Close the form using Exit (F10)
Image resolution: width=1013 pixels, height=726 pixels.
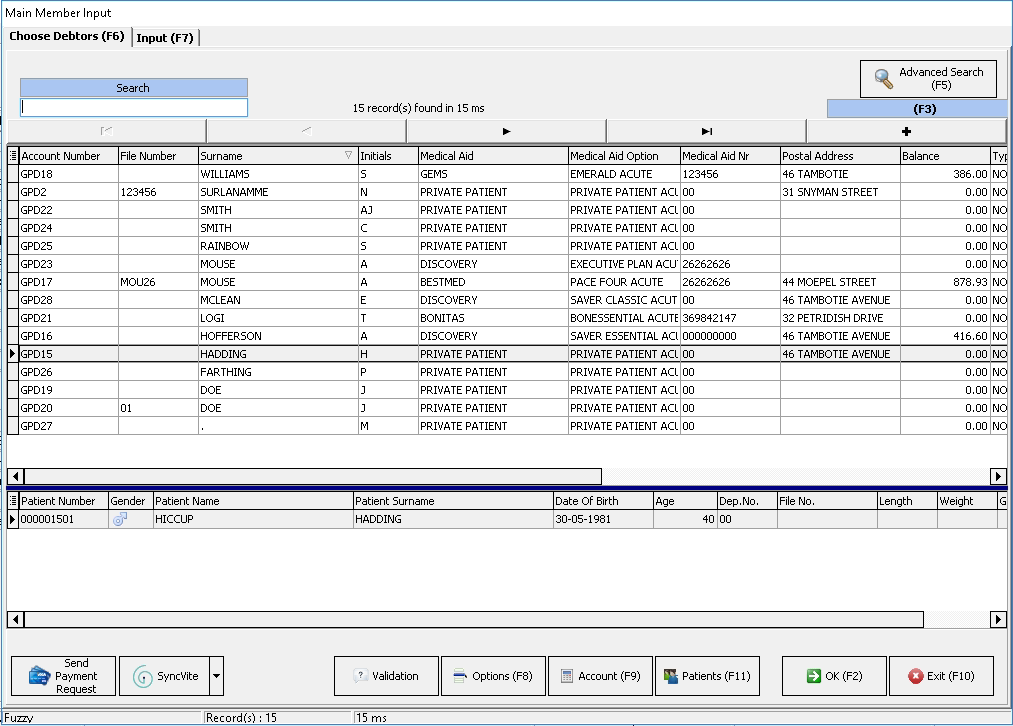[x=941, y=676]
